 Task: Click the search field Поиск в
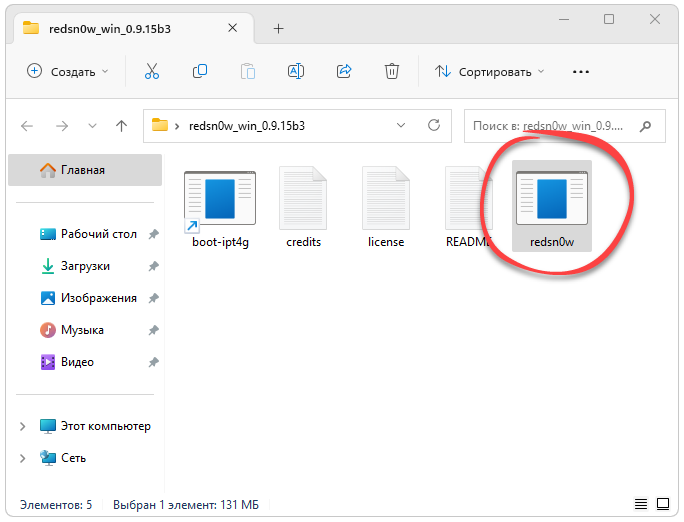click(565, 126)
